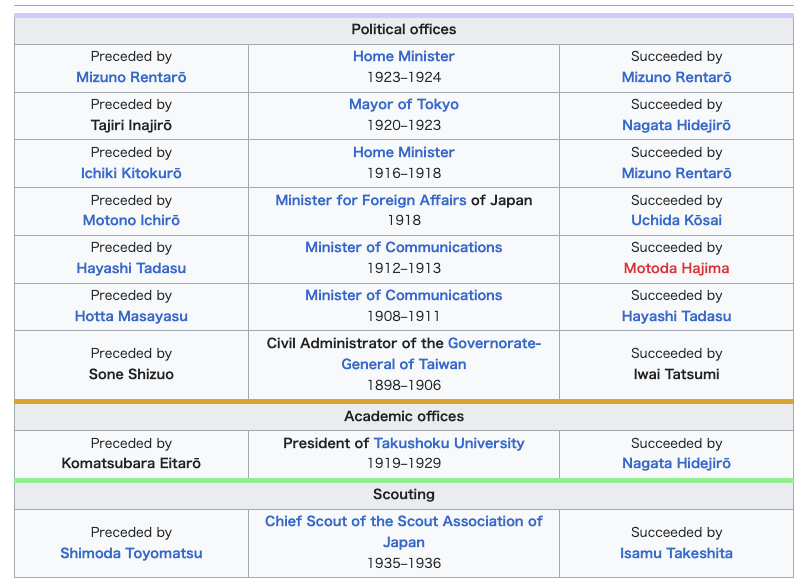Click the Nagata Hidejirō link under Mayor of Tokyo
799x588 pixels.
point(676,125)
